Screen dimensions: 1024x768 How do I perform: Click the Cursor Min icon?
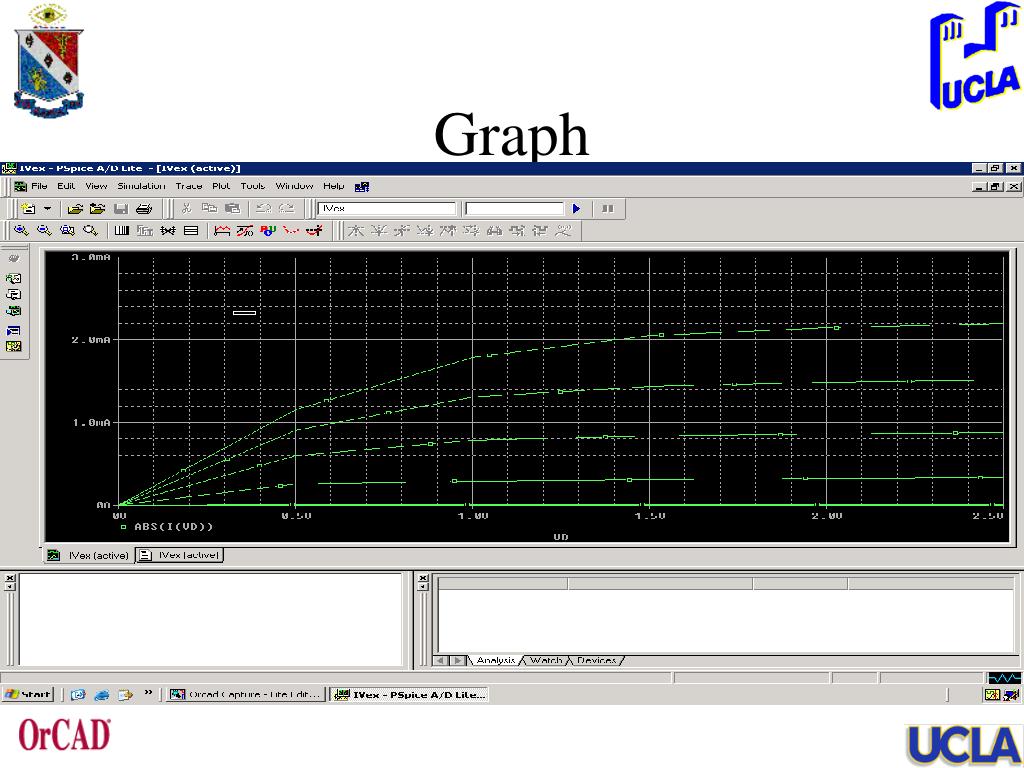424,230
